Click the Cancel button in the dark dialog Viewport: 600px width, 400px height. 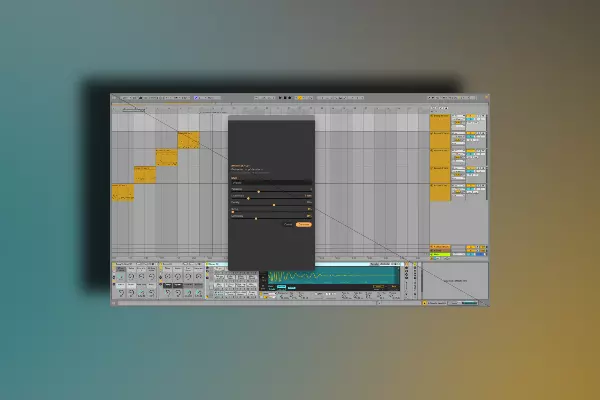pyautogui.click(x=288, y=225)
